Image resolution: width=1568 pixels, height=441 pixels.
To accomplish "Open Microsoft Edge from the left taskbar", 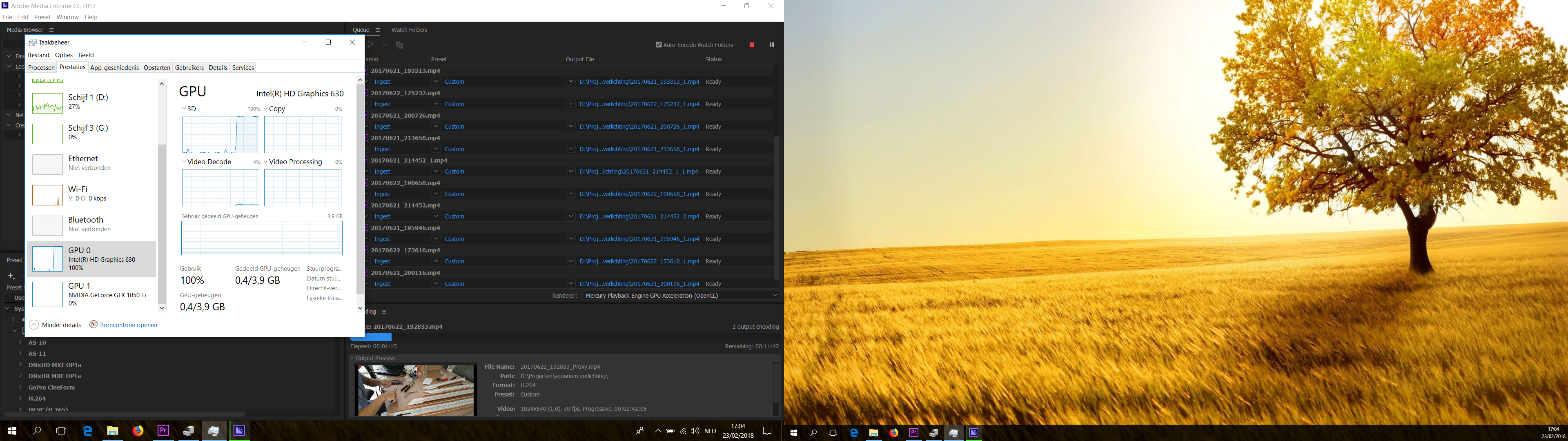I will [x=88, y=431].
